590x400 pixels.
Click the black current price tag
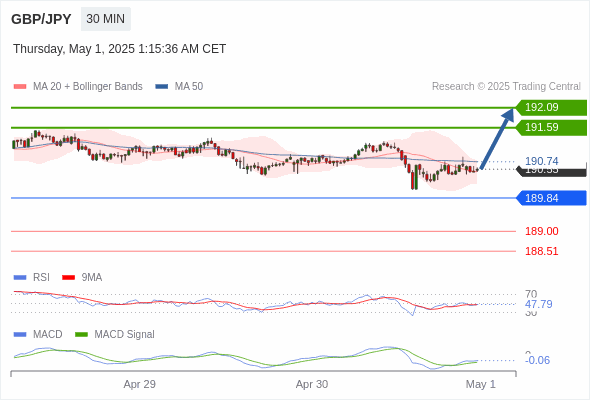click(552, 172)
